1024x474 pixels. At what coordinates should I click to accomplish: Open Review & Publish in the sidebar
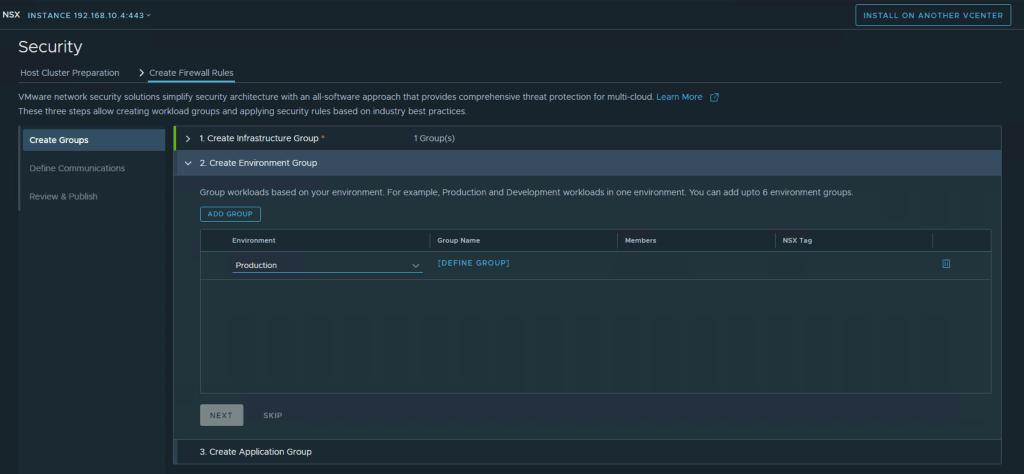point(64,196)
